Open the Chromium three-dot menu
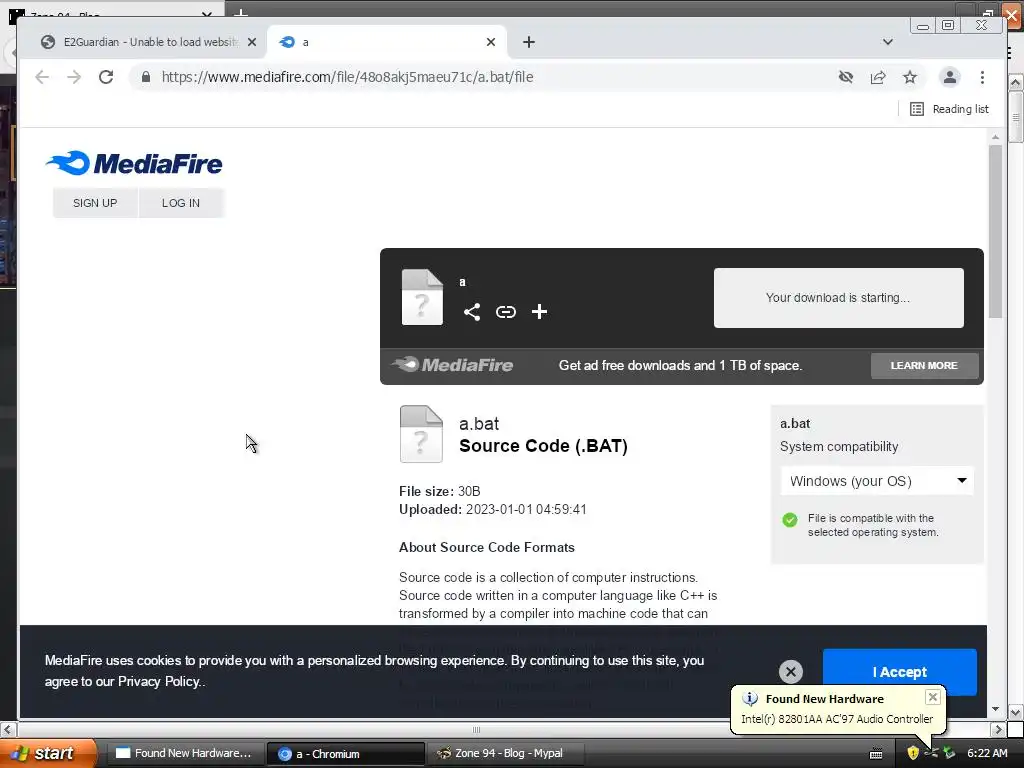The width and height of the screenshot is (1024, 768). 982,77
